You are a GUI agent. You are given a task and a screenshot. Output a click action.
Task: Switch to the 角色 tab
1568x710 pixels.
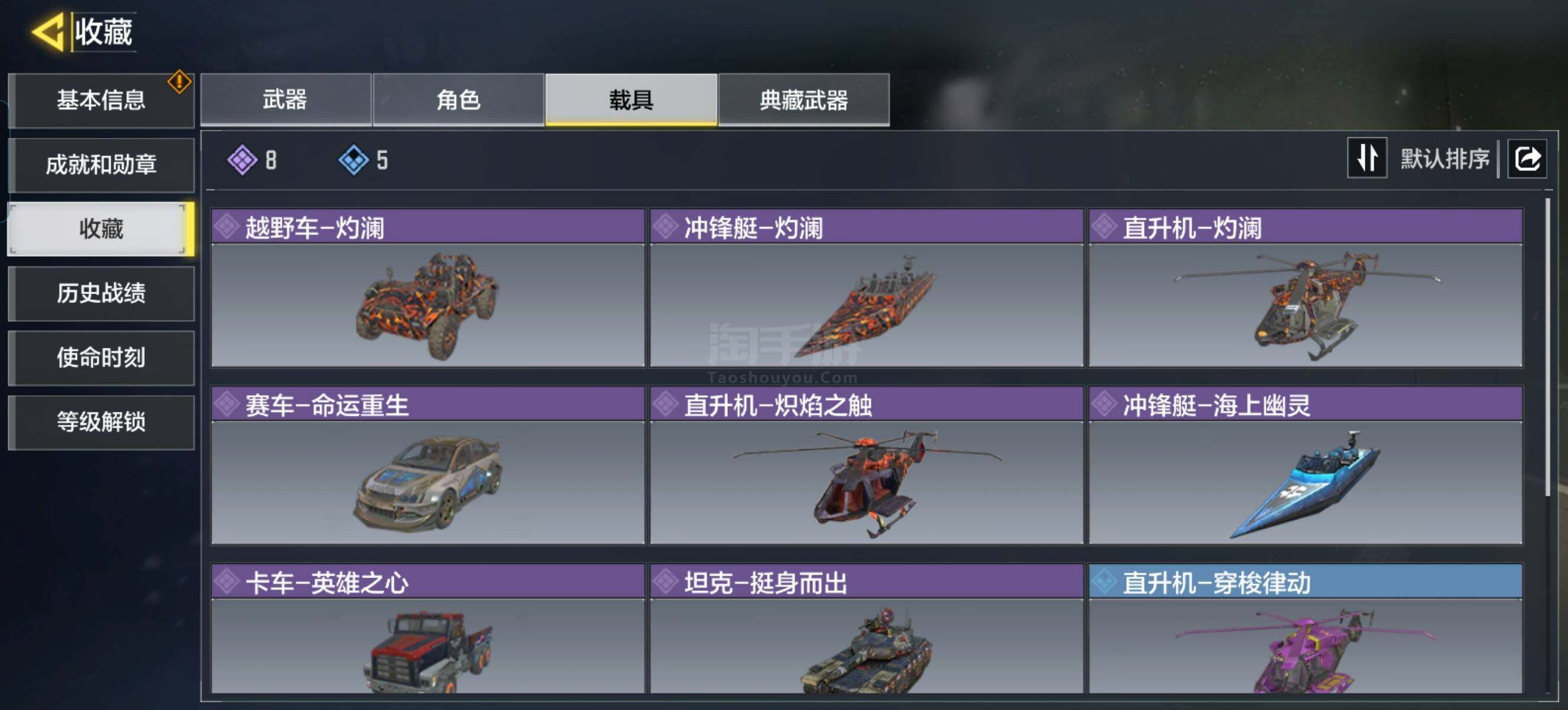click(458, 100)
